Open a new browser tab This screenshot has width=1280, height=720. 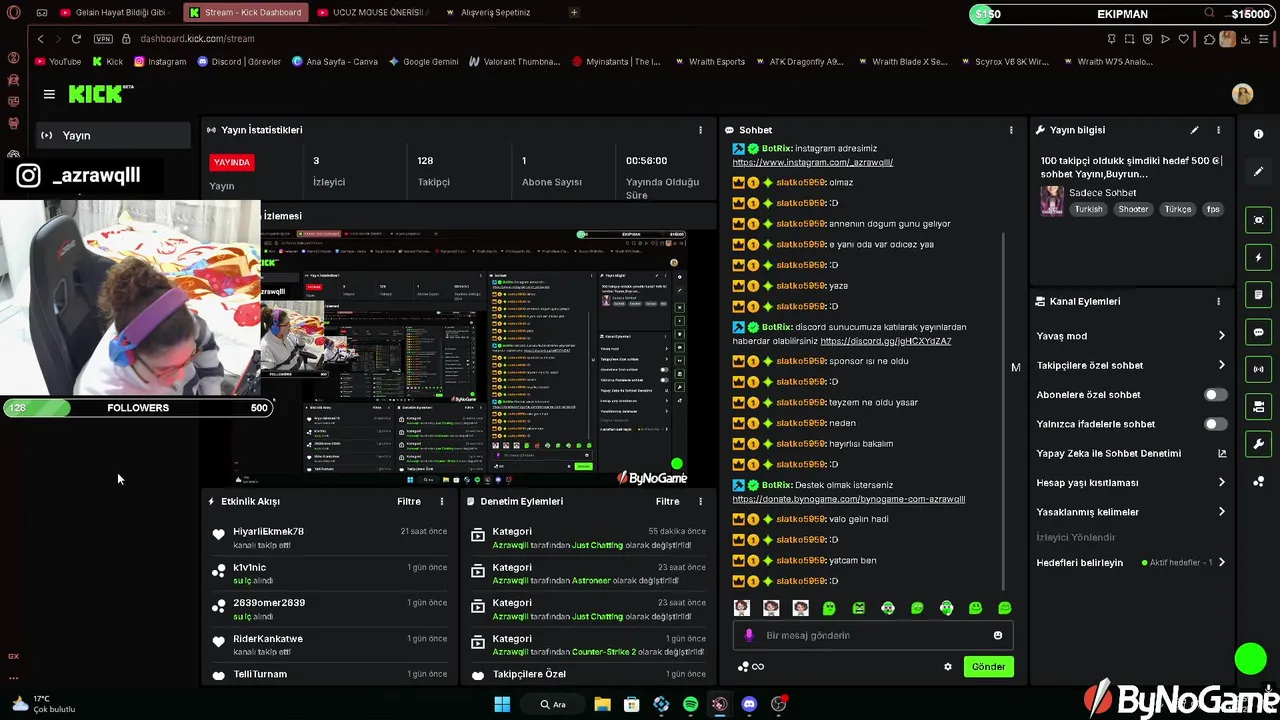click(x=573, y=13)
